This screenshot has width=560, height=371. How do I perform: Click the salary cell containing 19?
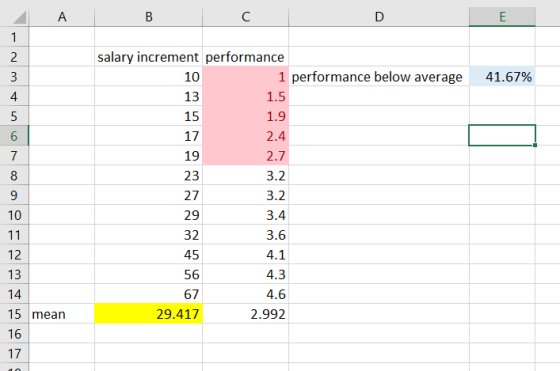tap(149, 156)
